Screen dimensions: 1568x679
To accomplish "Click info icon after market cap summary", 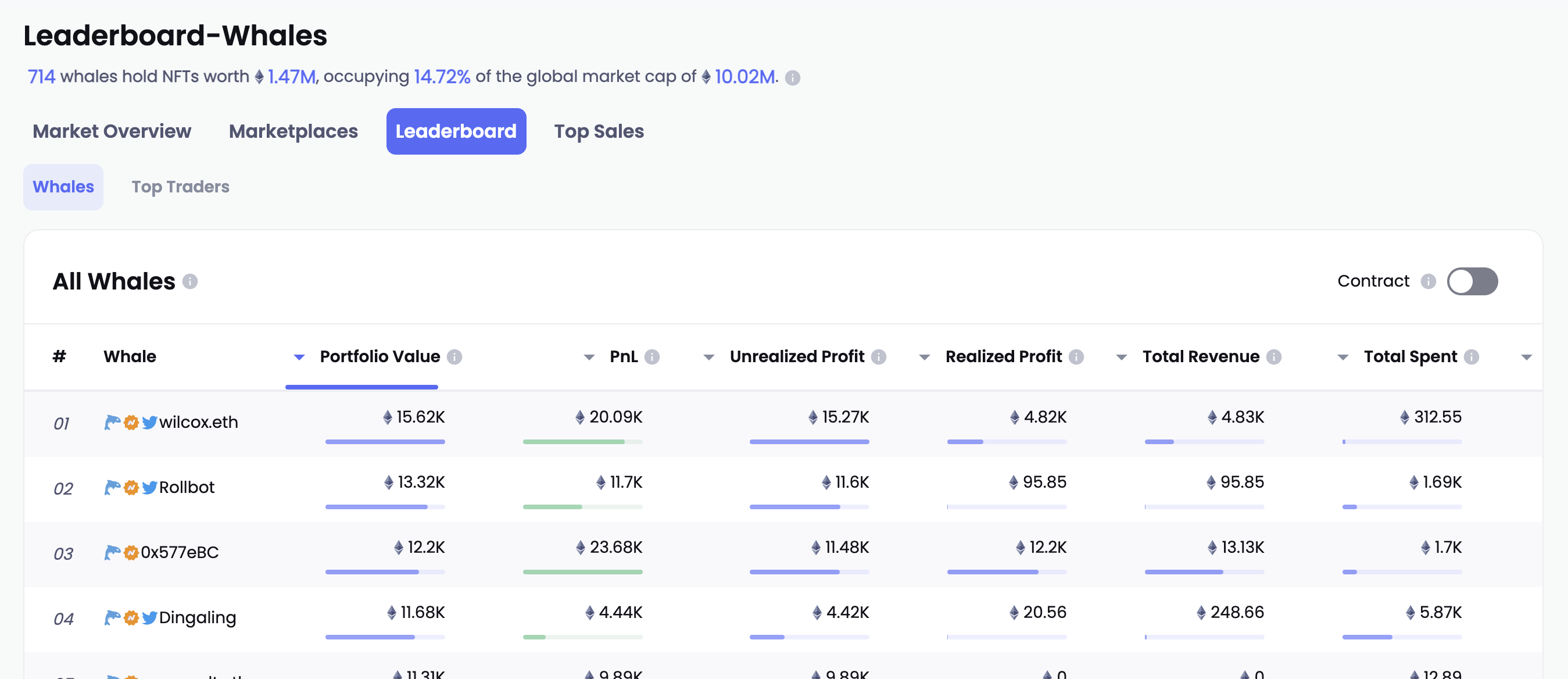I will [x=792, y=78].
